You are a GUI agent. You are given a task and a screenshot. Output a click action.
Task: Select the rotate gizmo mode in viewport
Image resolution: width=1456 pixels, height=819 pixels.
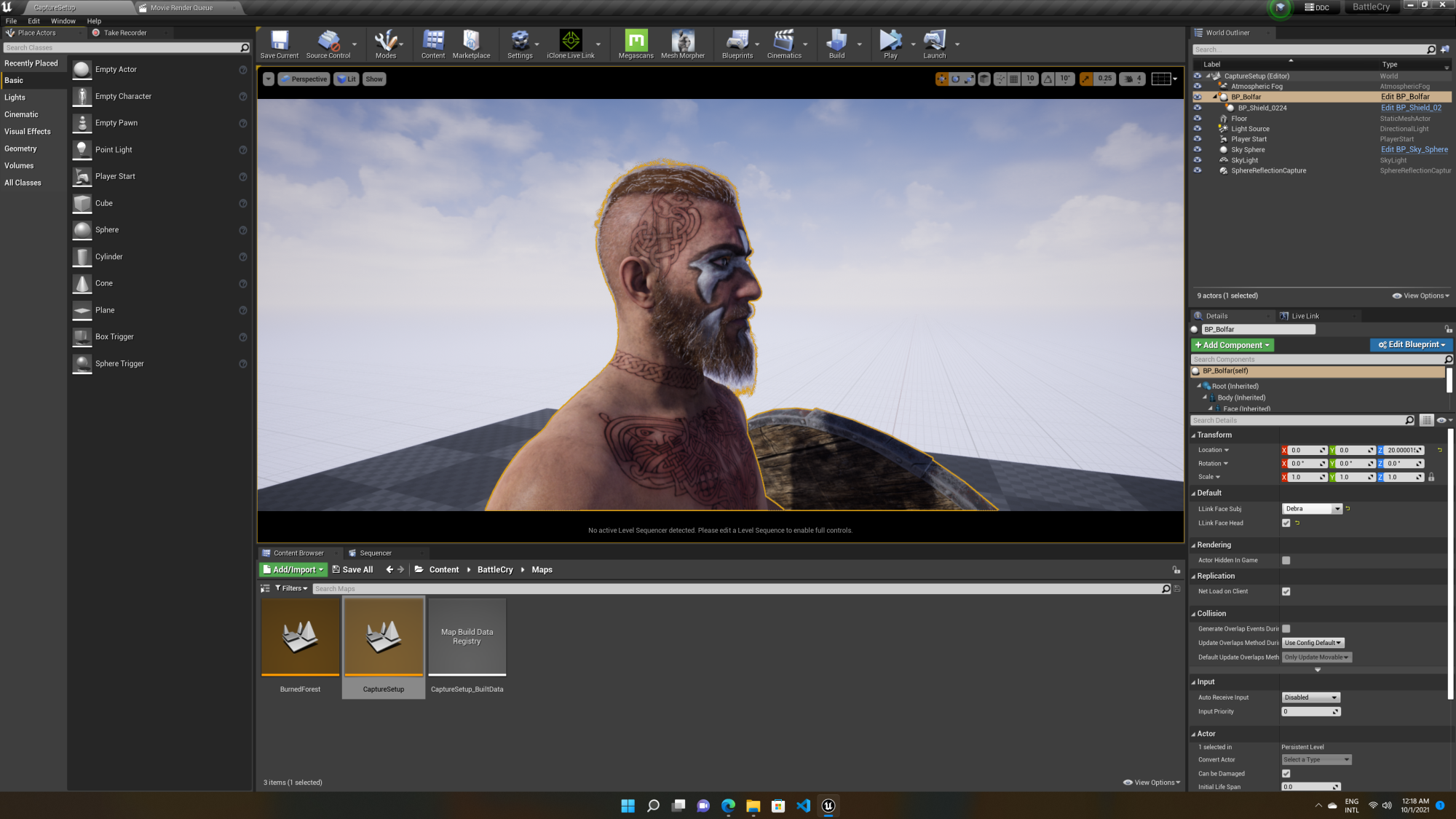tap(955, 79)
